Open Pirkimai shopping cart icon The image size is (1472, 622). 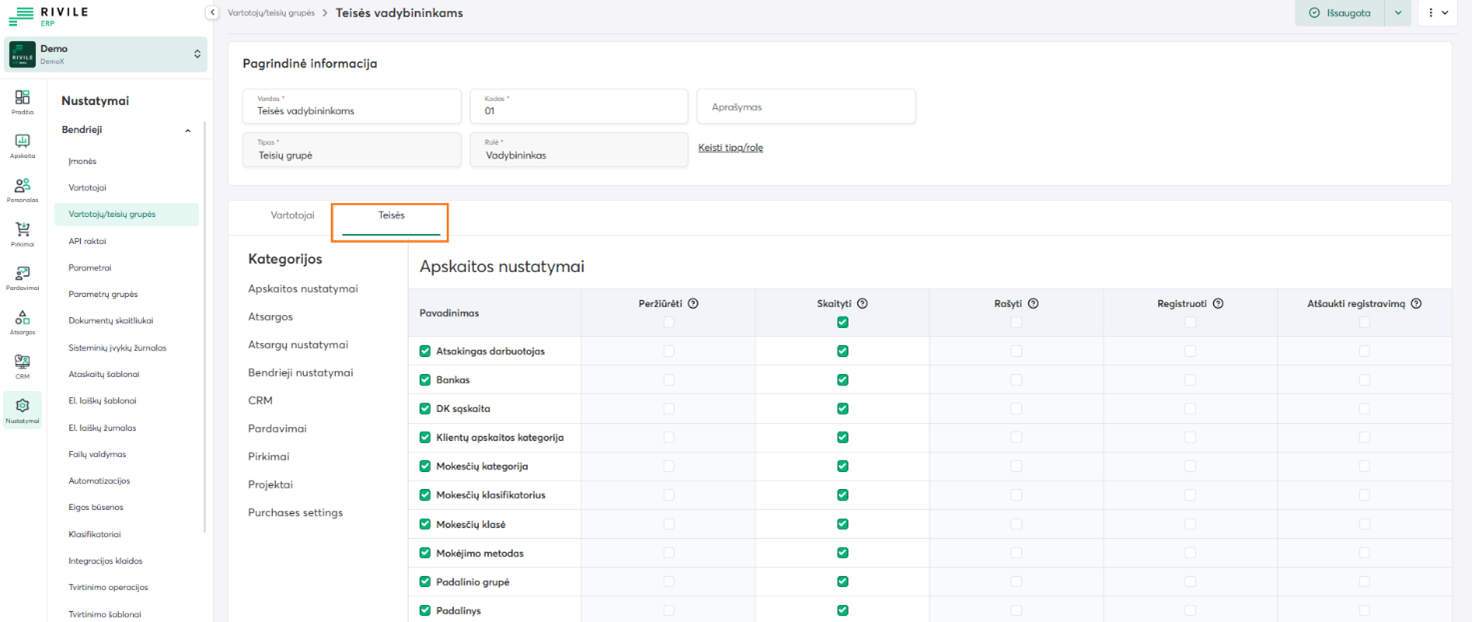click(22, 230)
